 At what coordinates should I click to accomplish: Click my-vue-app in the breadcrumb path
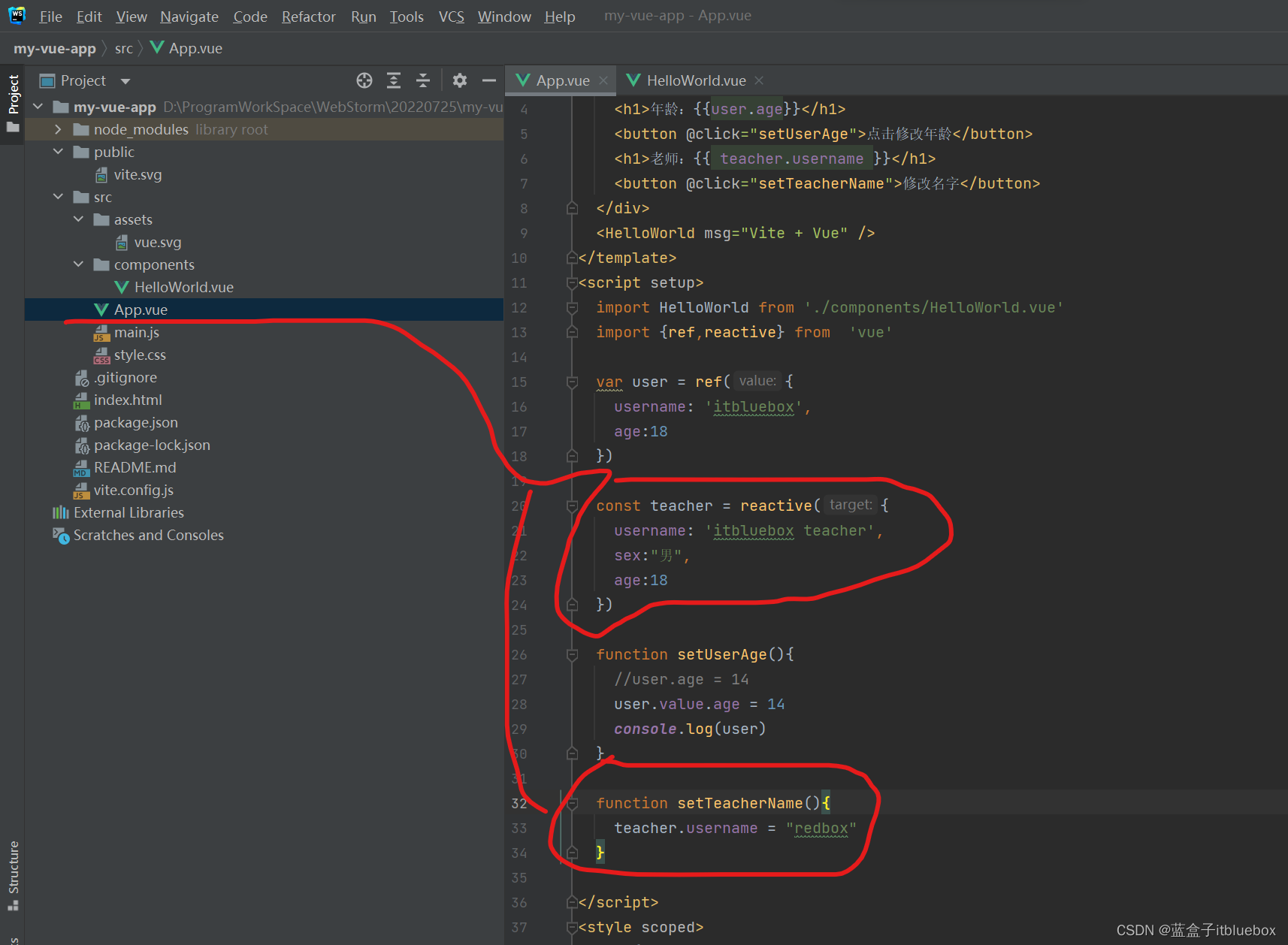[x=55, y=48]
